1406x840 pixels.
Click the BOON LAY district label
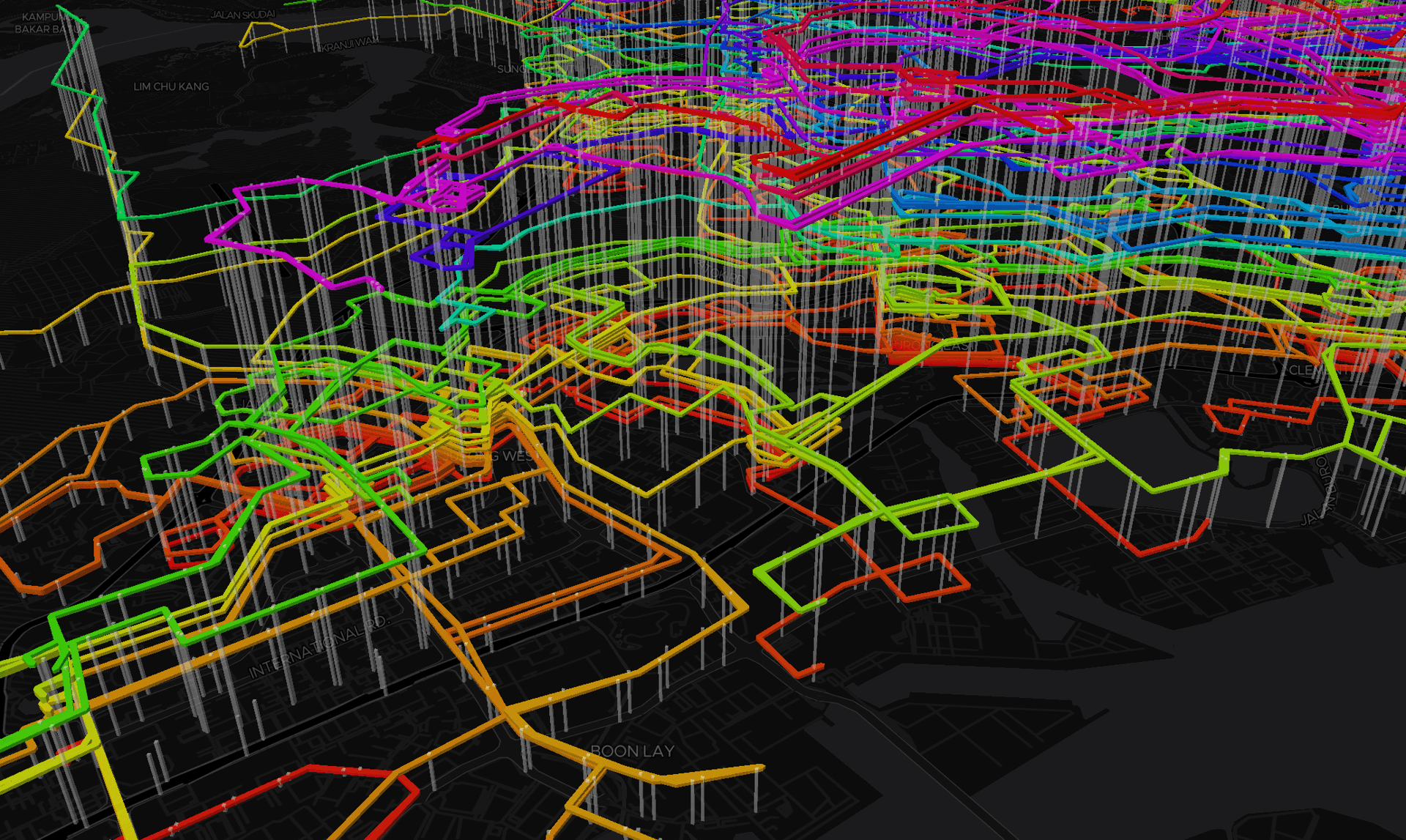point(632,751)
